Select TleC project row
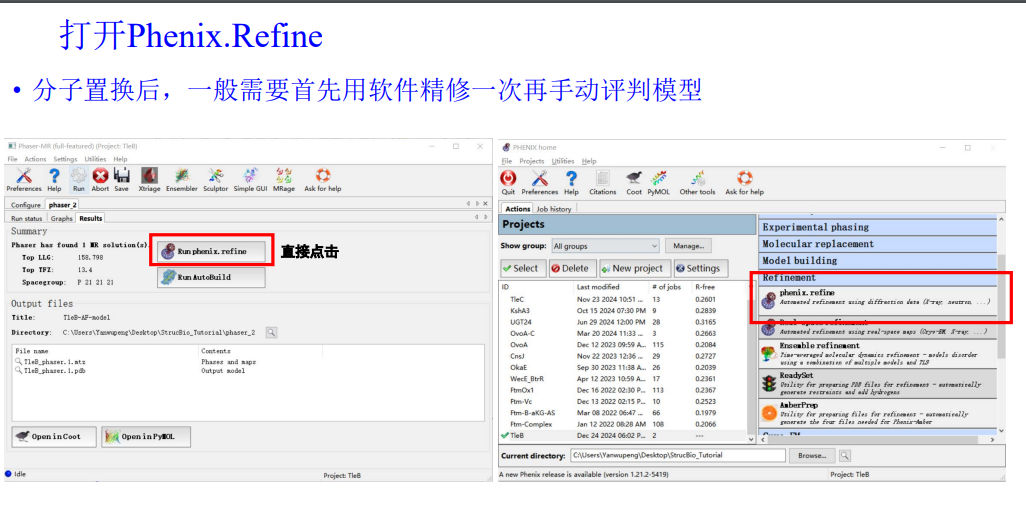 (625, 299)
